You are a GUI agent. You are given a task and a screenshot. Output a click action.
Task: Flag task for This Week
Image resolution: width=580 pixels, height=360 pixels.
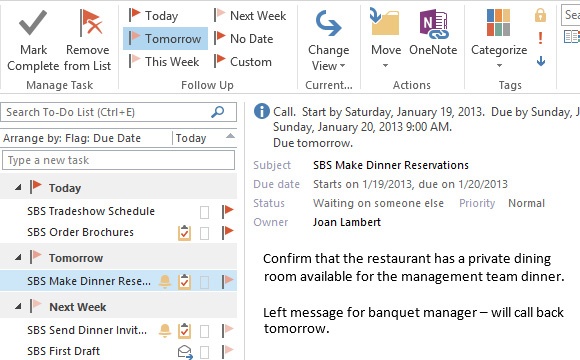164,61
